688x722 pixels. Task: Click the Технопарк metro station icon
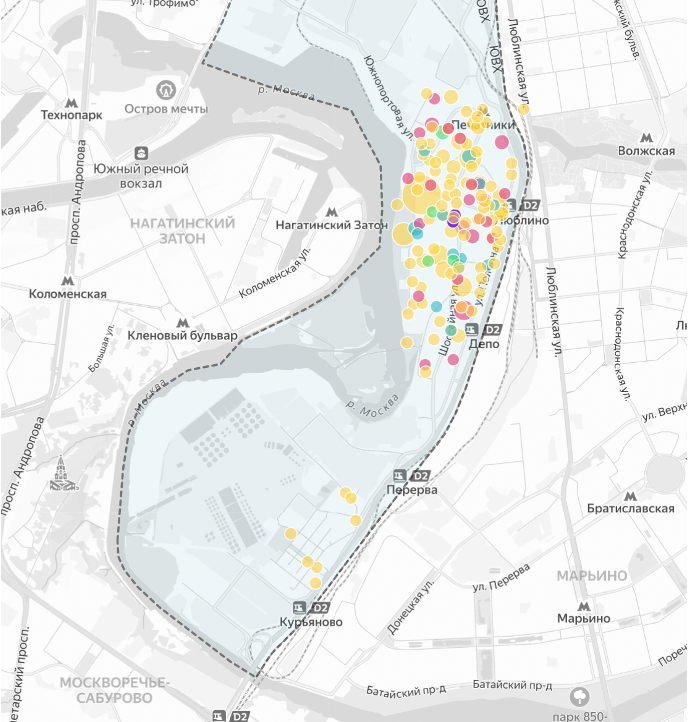(71, 101)
